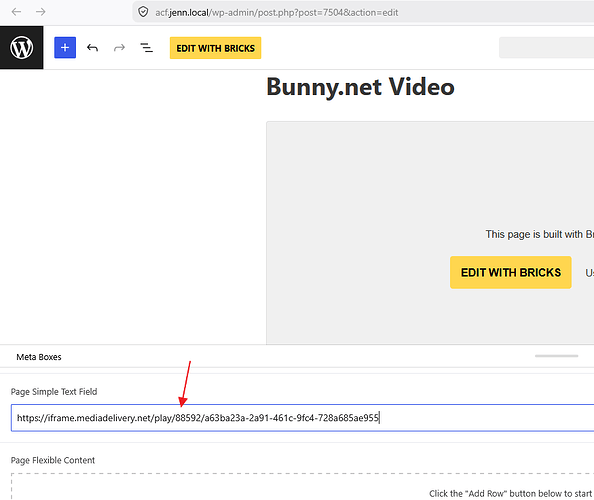Click the "This page is built with" text
This screenshot has width=594, height=500.
pyautogui.click(x=534, y=234)
